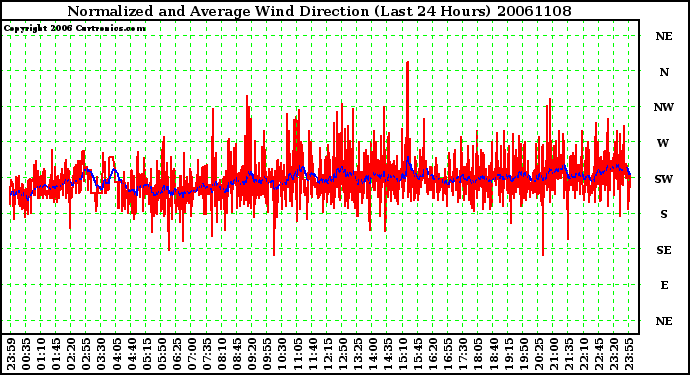Select the 19:50 time axis label
The height and width of the screenshot is (375, 690).
[x=522, y=354]
